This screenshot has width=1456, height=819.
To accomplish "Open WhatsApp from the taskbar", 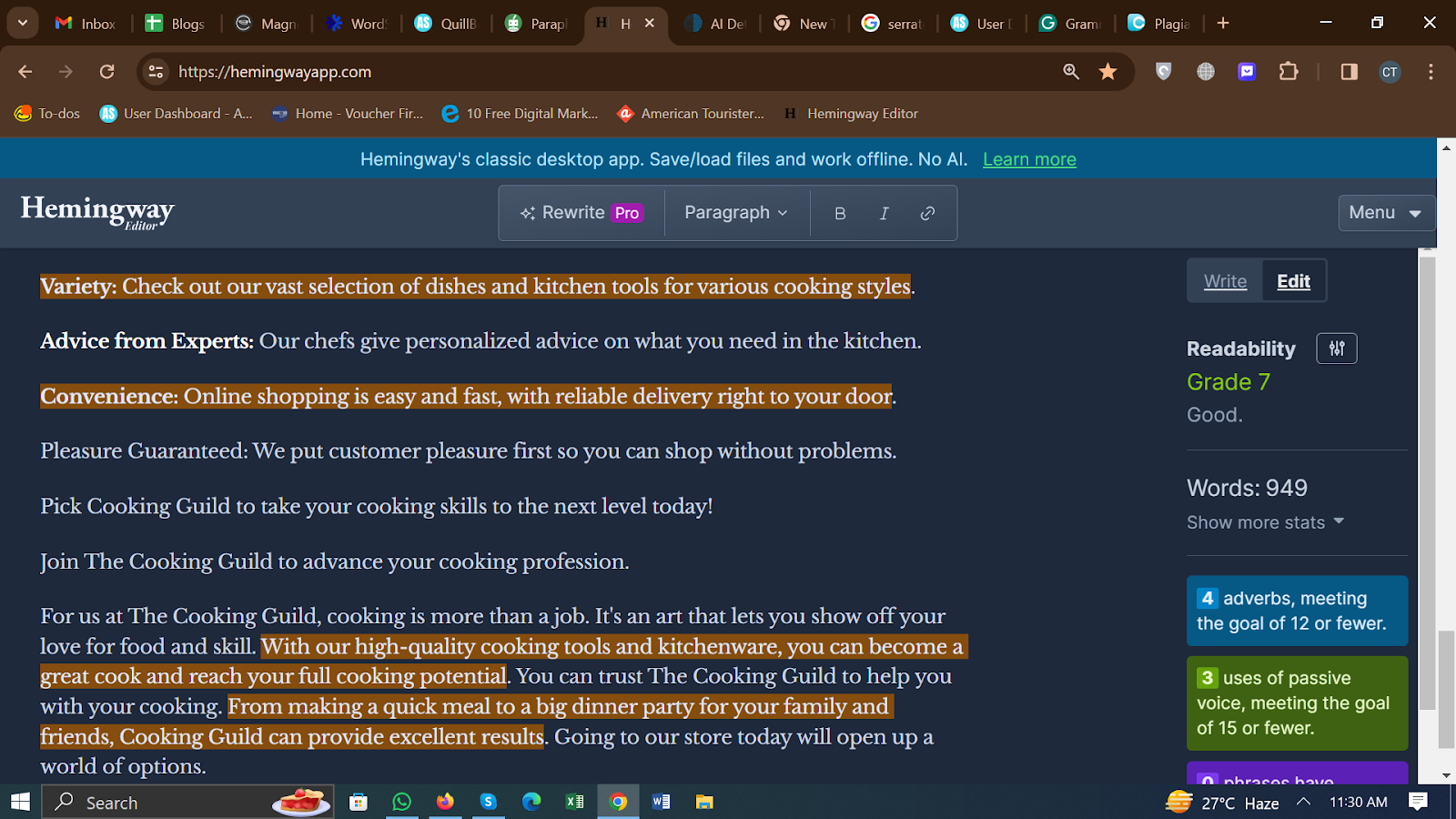I will click(401, 802).
